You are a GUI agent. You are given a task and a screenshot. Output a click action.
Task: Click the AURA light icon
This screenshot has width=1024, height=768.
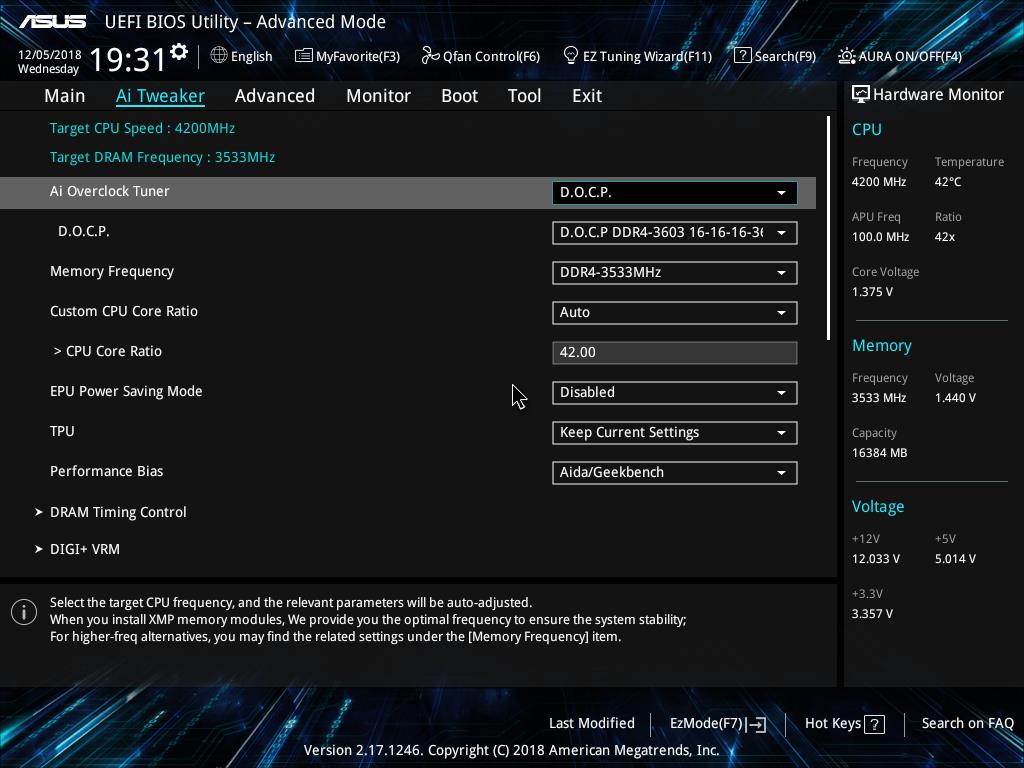[x=847, y=56]
